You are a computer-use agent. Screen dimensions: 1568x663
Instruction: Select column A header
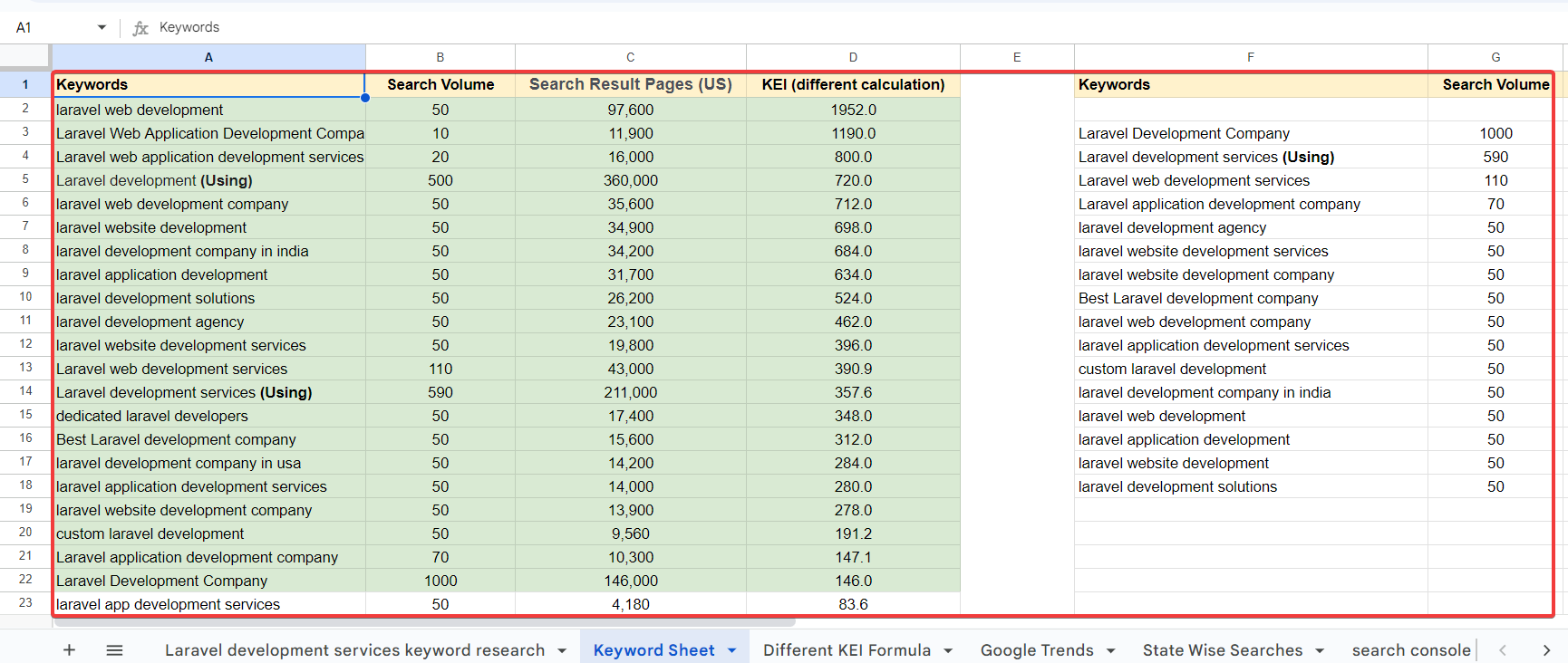coord(208,57)
